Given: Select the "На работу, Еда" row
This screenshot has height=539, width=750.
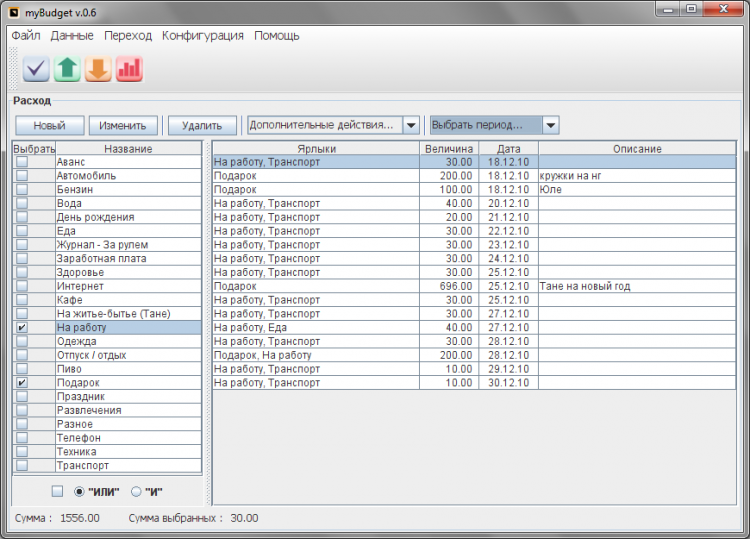Looking at the screenshot, I should 474,328.
